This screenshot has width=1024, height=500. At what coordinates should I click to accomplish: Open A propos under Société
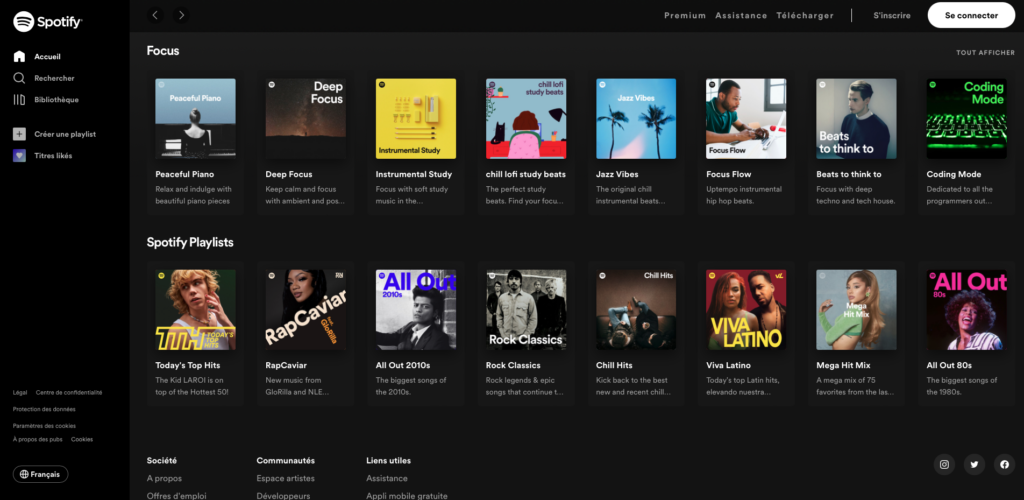click(165, 478)
